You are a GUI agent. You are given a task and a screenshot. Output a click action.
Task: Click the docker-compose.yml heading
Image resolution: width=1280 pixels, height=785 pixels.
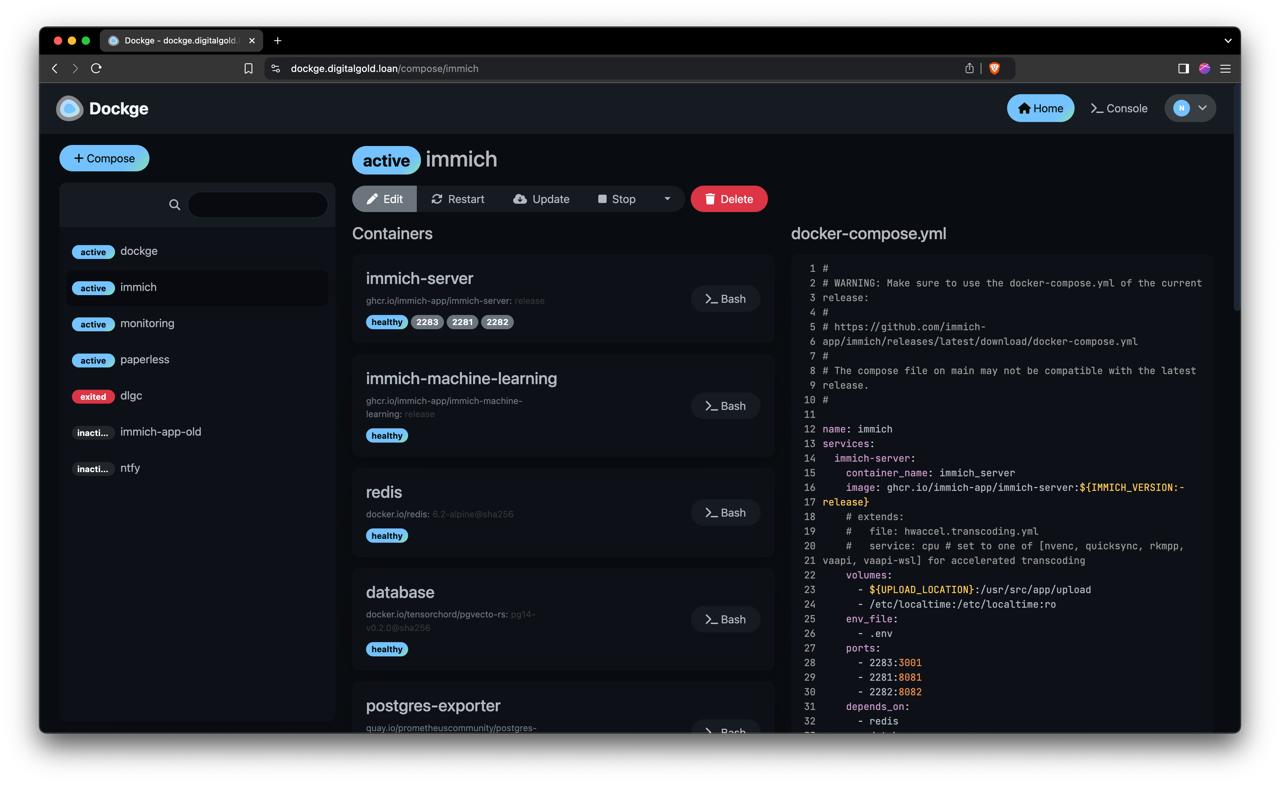[x=868, y=233]
